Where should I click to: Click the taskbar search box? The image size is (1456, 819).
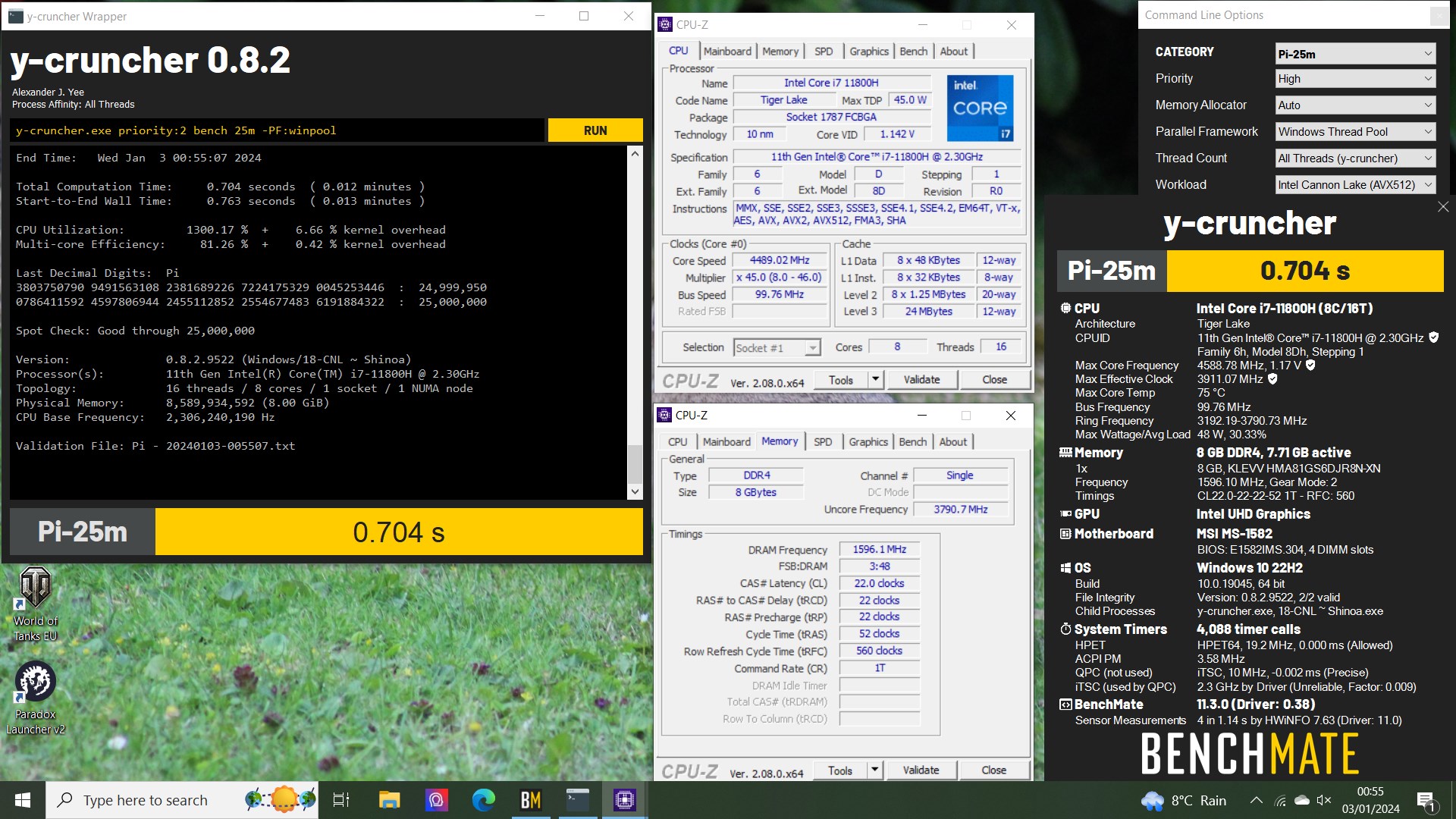coord(182,800)
